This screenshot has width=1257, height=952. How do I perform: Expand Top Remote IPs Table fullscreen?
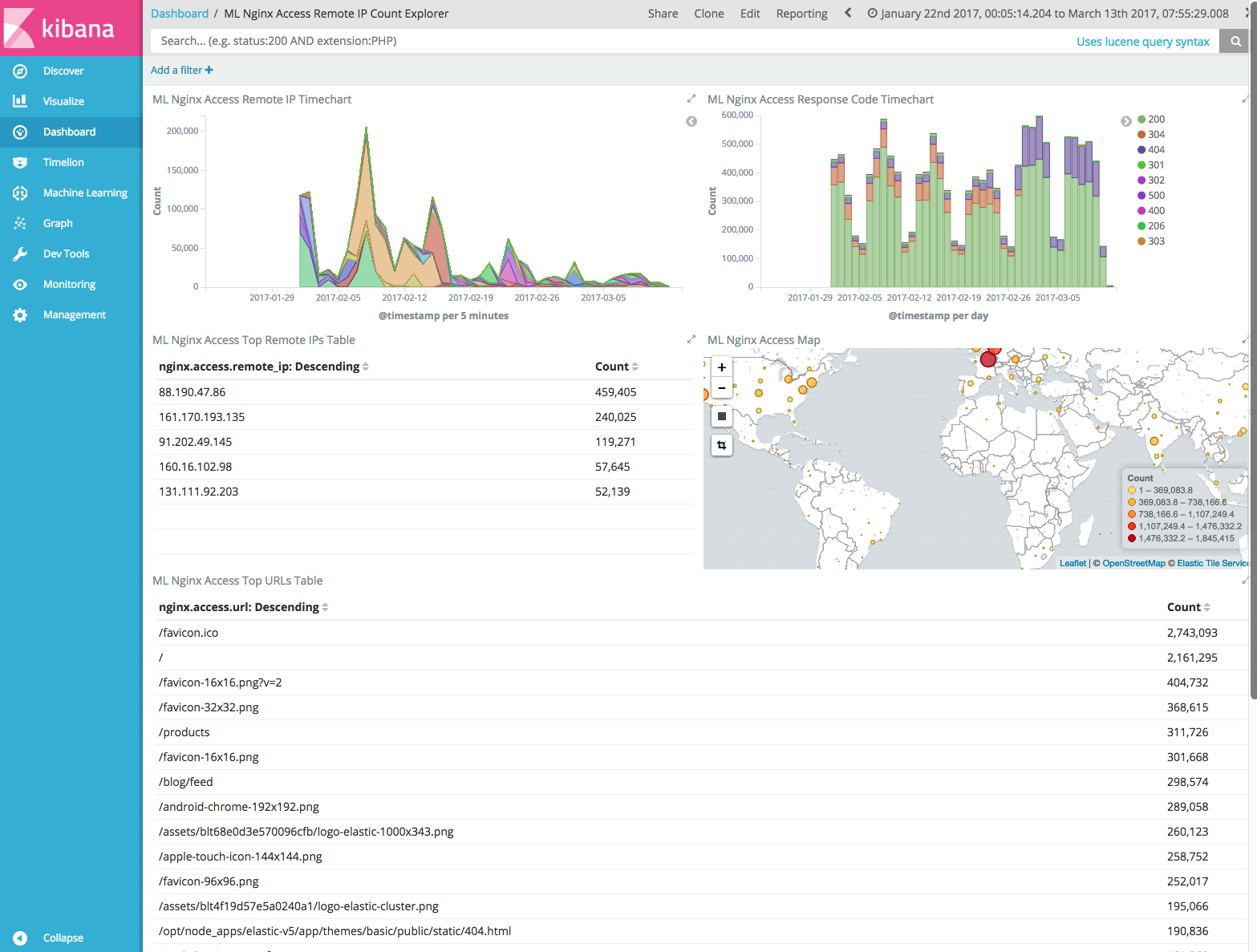click(x=691, y=339)
